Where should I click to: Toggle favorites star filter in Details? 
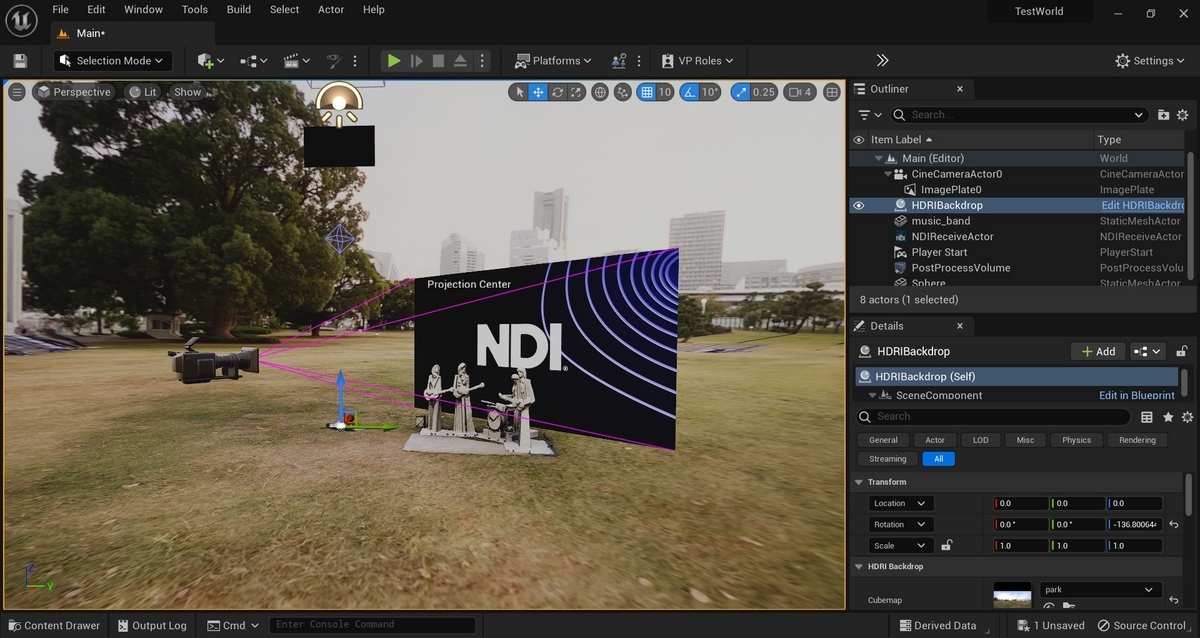click(1167, 417)
